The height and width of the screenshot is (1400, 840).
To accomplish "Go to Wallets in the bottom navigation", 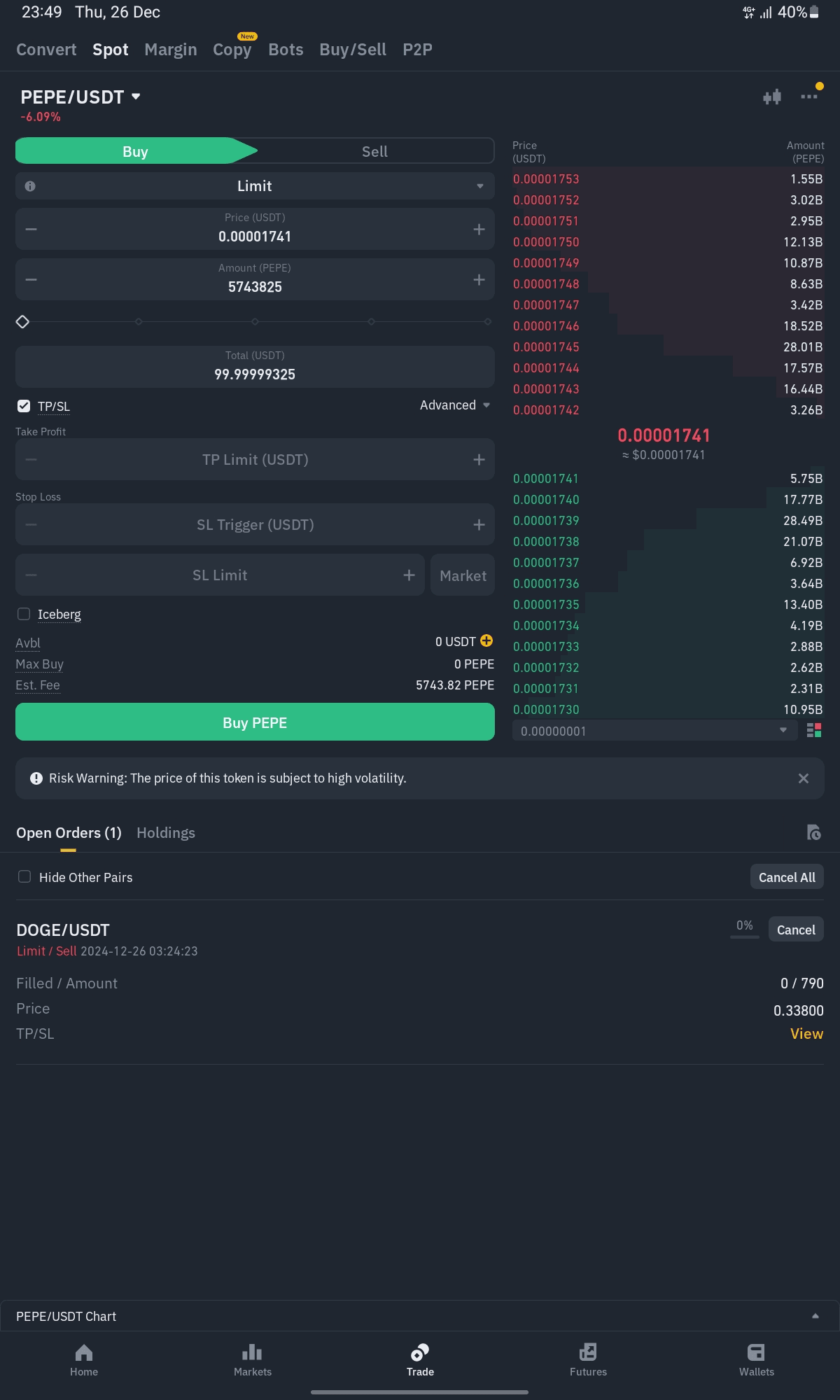I will click(756, 1359).
